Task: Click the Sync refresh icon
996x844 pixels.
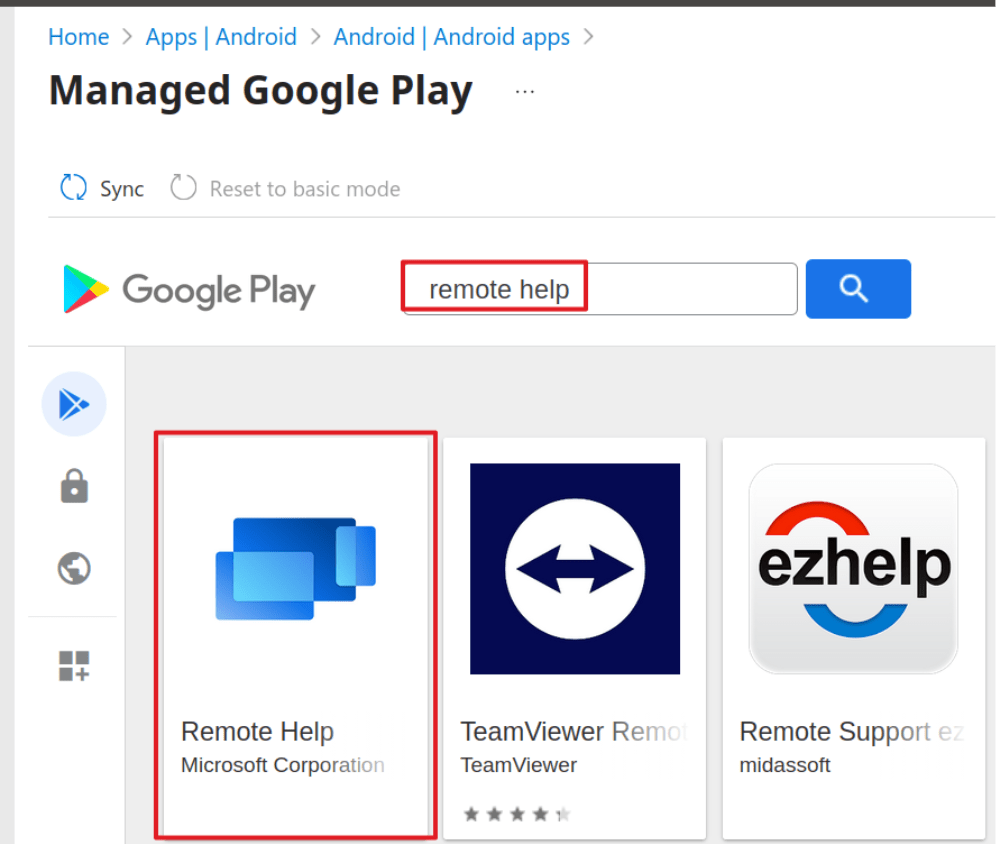Action: [73, 188]
